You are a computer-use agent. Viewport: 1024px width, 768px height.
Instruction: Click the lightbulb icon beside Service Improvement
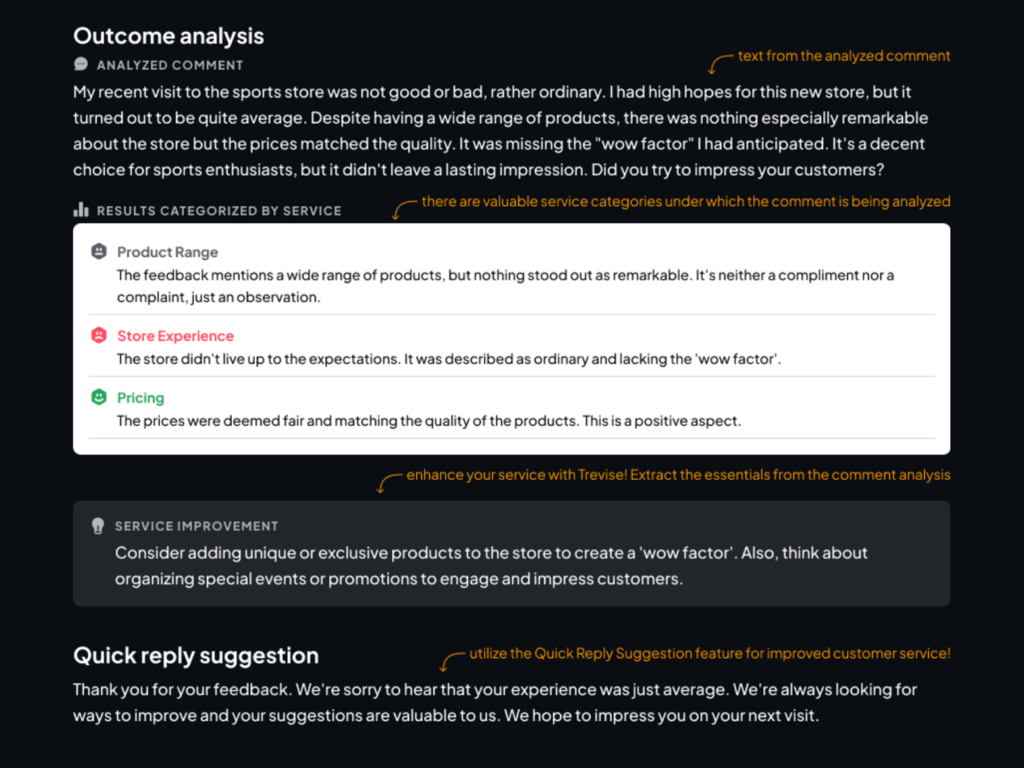[x=98, y=526]
